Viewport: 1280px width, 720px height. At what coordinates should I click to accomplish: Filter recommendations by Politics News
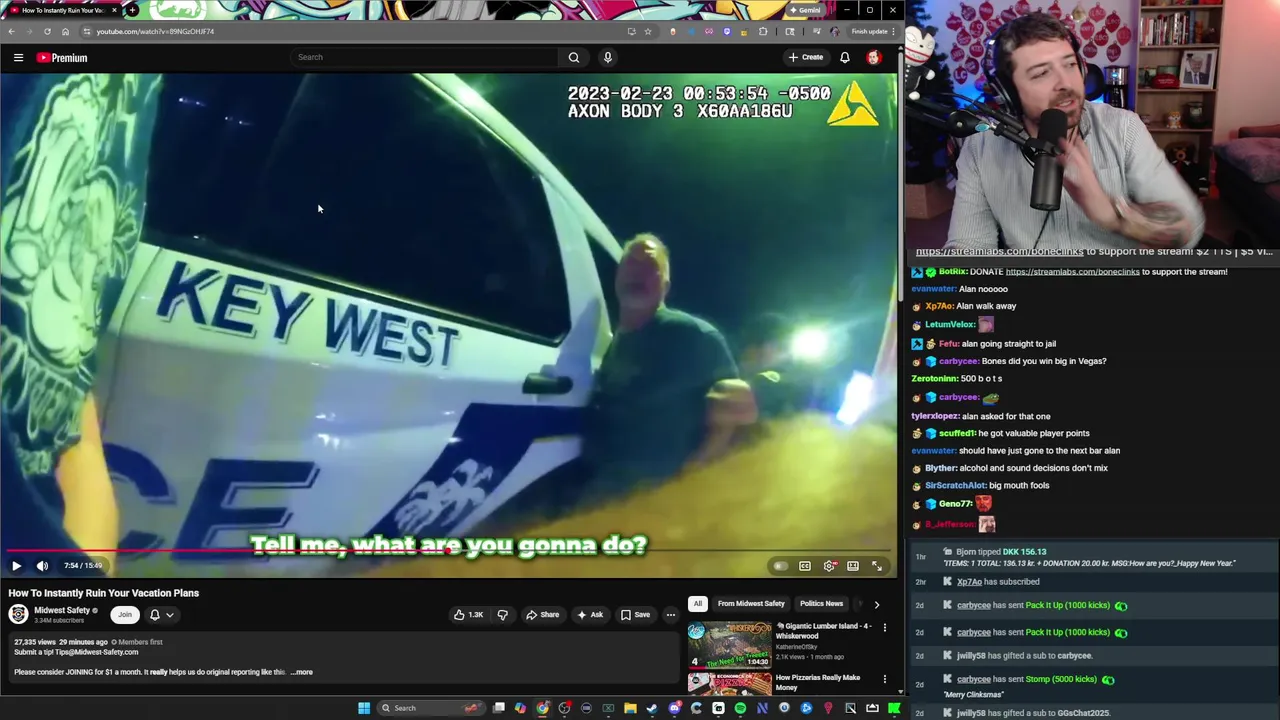click(x=821, y=604)
